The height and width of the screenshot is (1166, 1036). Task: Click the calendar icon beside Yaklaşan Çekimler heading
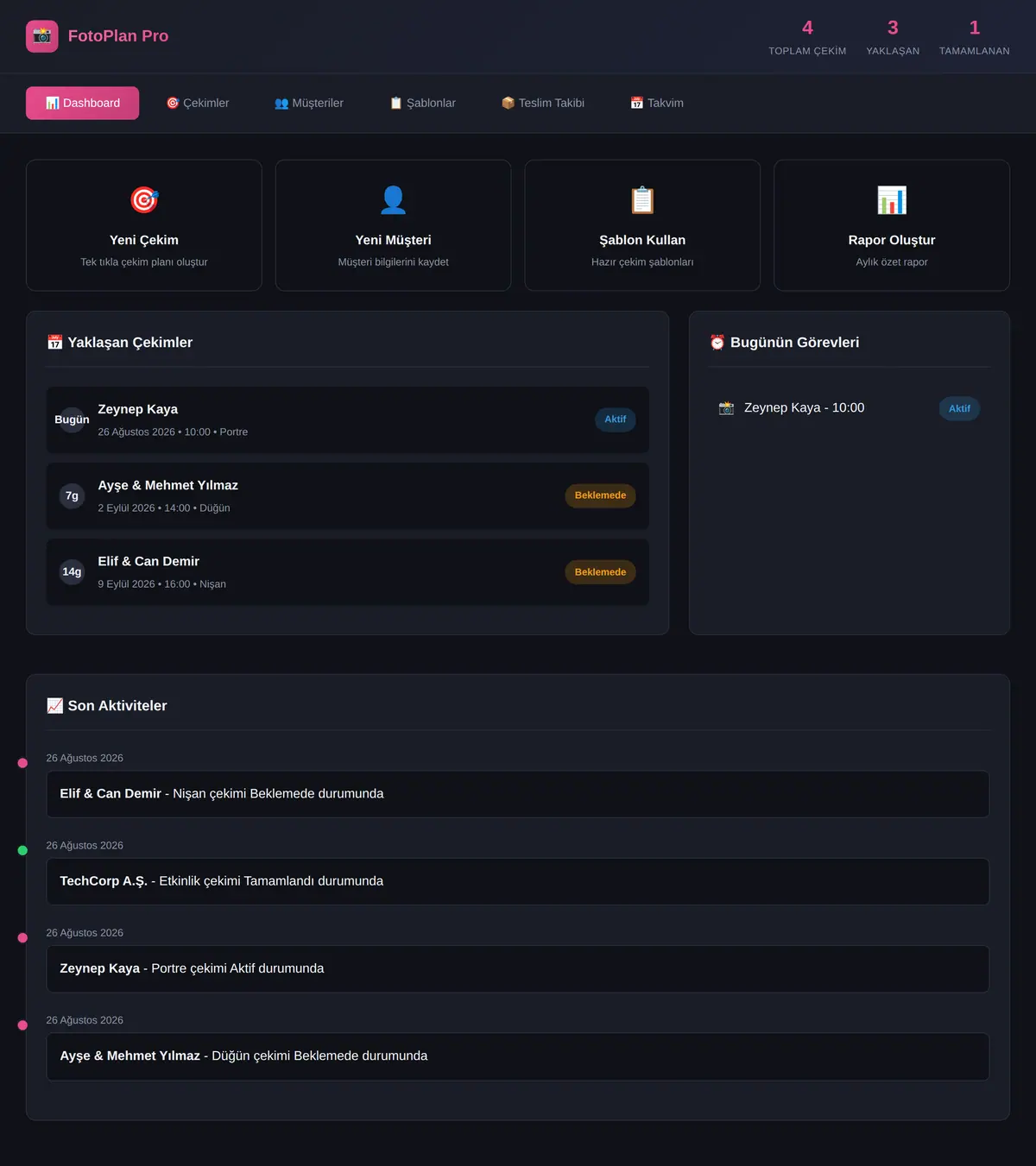(x=54, y=343)
